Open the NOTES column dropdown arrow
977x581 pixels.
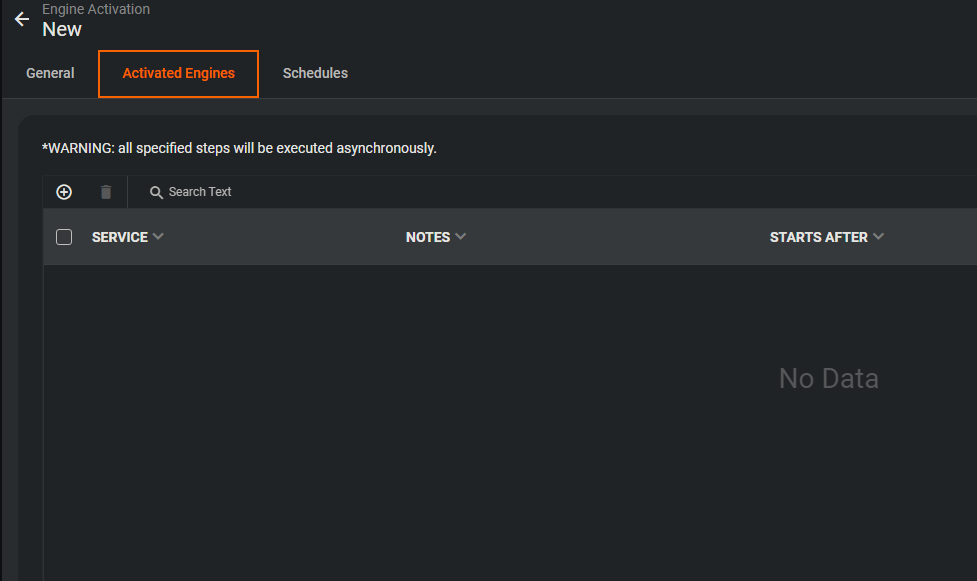click(x=460, y=237)
